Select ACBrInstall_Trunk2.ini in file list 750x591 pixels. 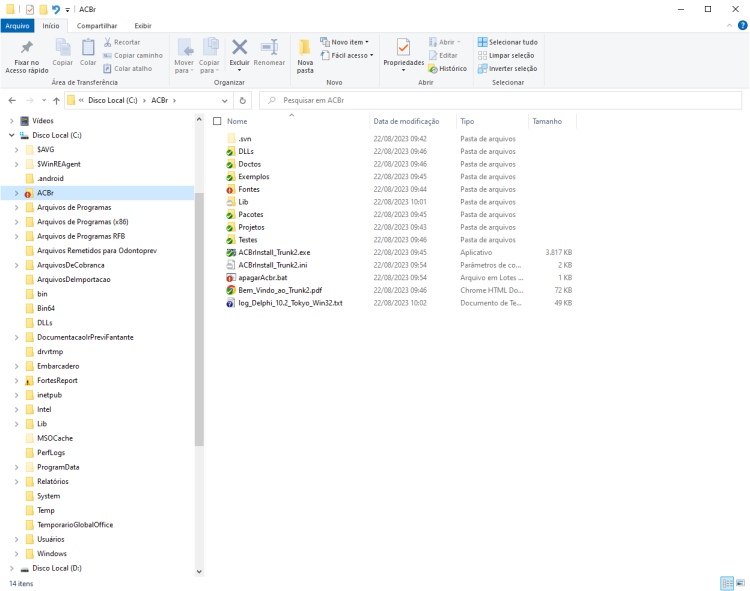[273, 265]
